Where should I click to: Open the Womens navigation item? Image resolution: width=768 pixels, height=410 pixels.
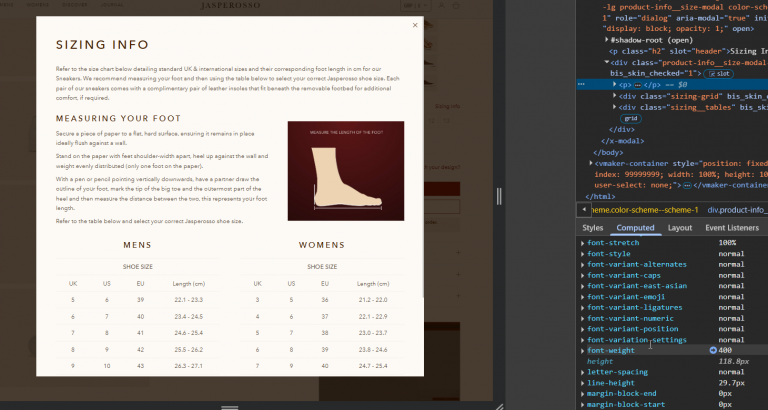(37, 5)
